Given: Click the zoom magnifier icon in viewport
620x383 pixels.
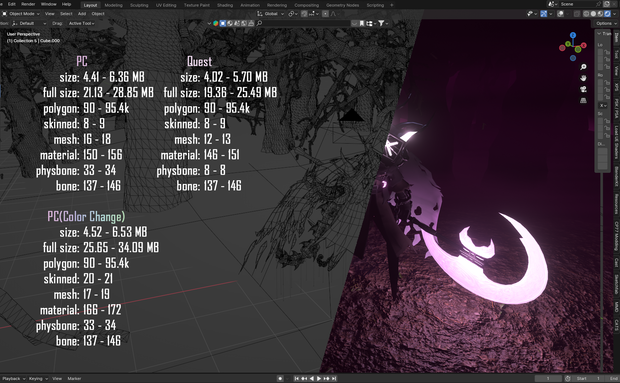Looking at the screenshot, I should 583,67.
